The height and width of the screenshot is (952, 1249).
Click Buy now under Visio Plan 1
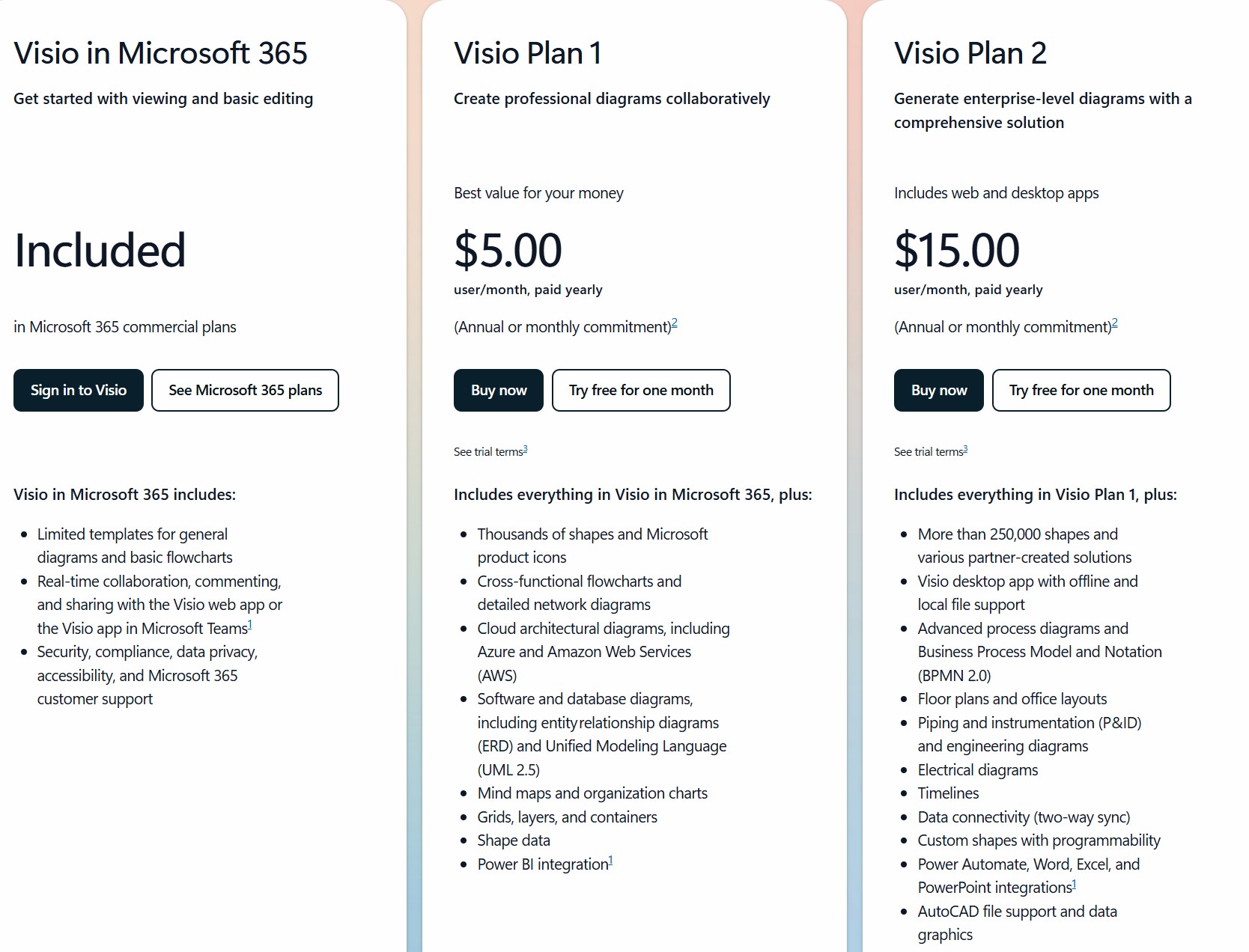tap(498, 390)
